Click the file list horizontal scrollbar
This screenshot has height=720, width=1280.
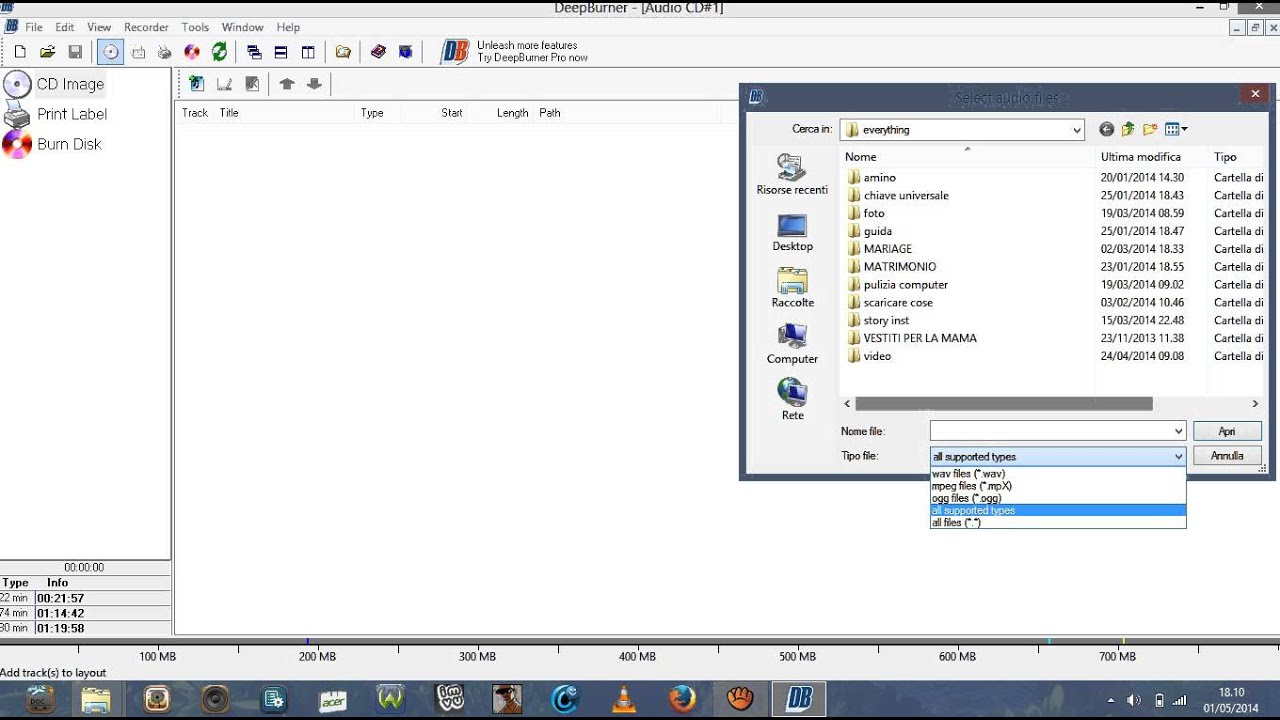pos(1004,404)
